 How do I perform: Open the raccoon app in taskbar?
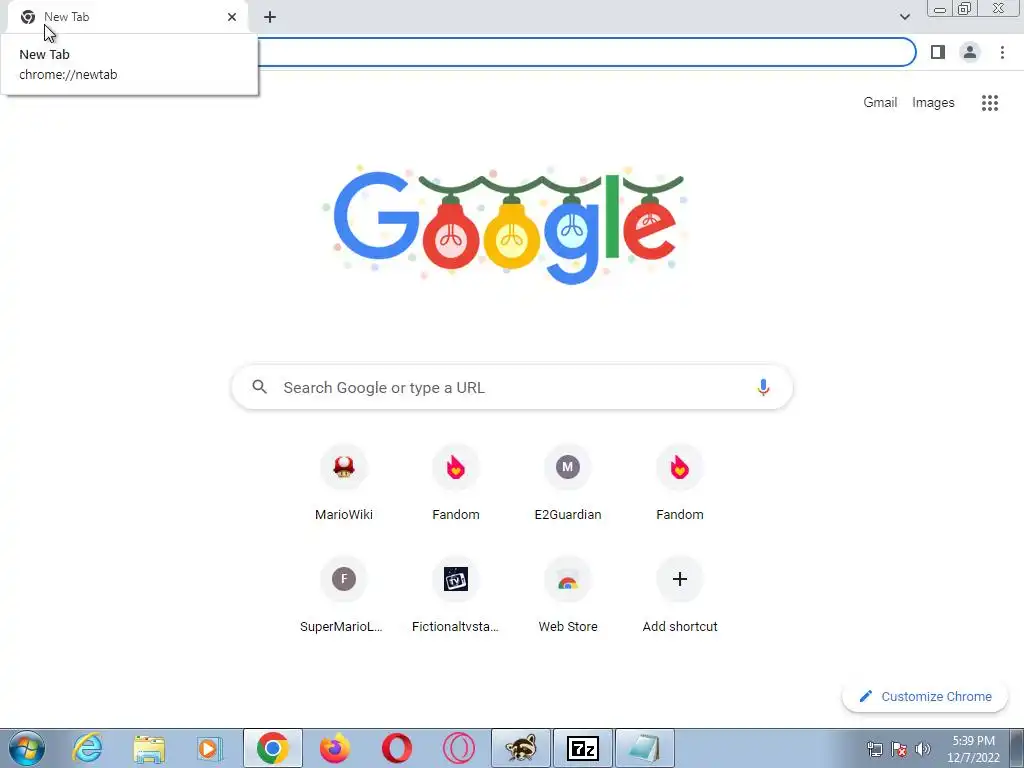point(520,748)
